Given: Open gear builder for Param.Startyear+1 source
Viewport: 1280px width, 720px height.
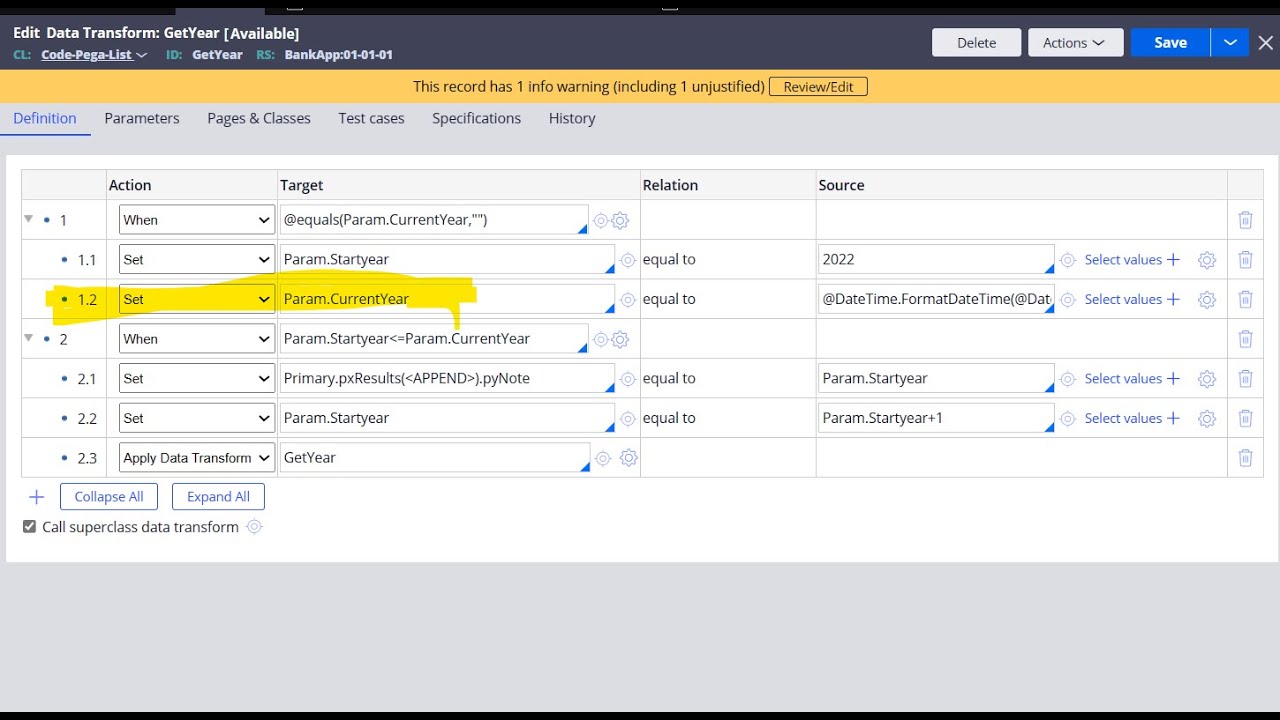Looking at the screenshot, I should point(1207,418).
